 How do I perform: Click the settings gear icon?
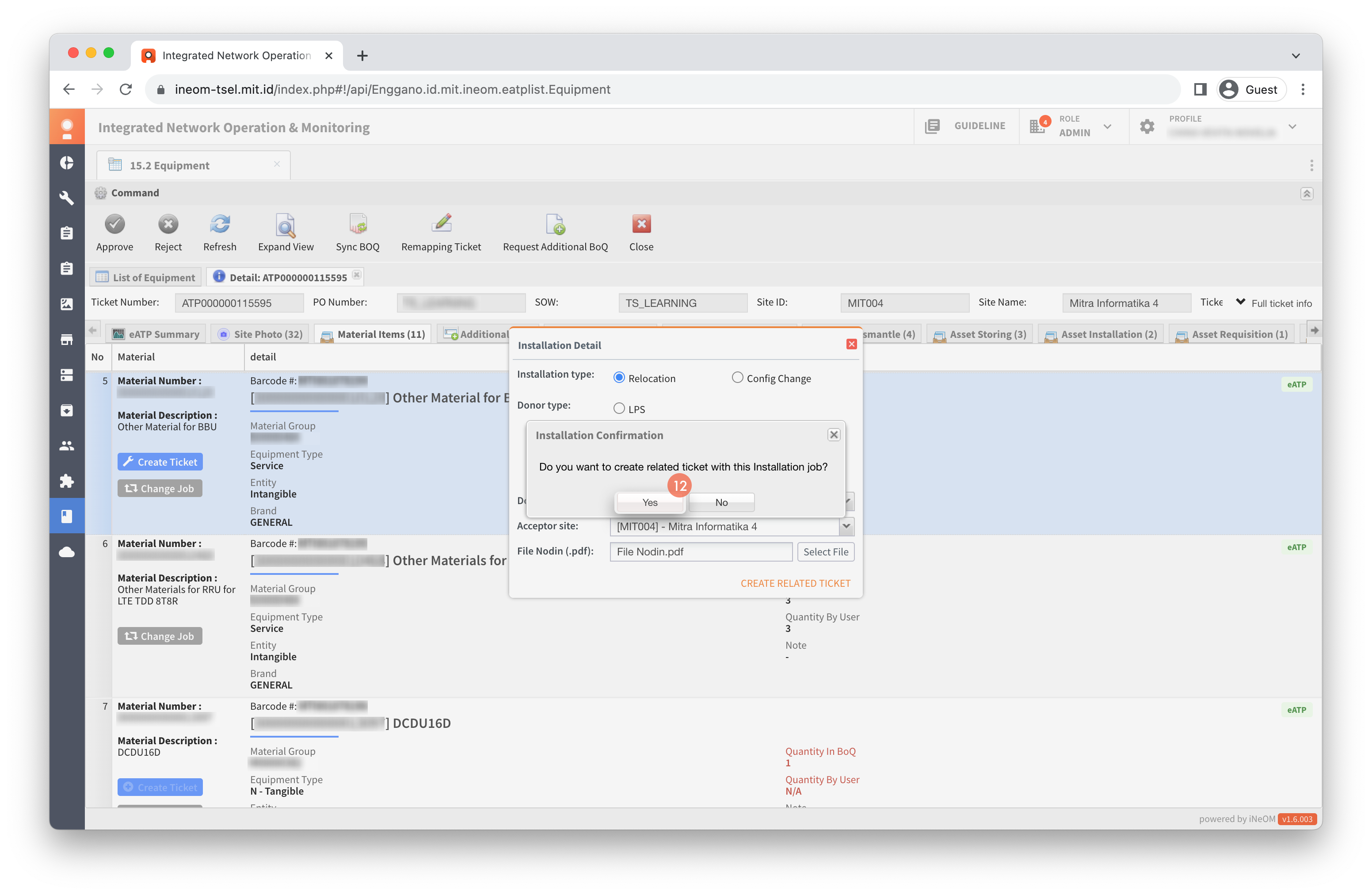[1147, 126]
